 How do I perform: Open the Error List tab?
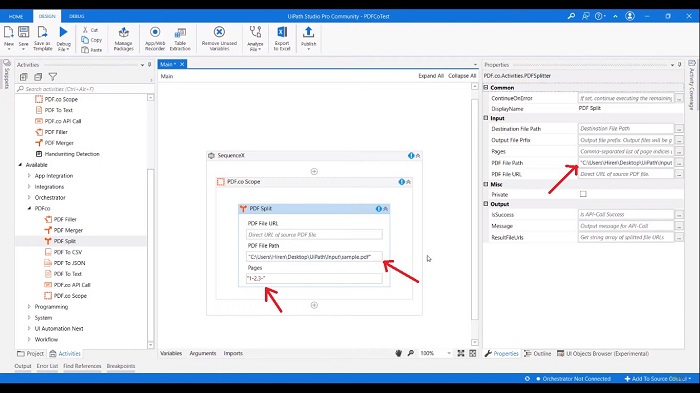pyautogui.click(x=47, y=366)
